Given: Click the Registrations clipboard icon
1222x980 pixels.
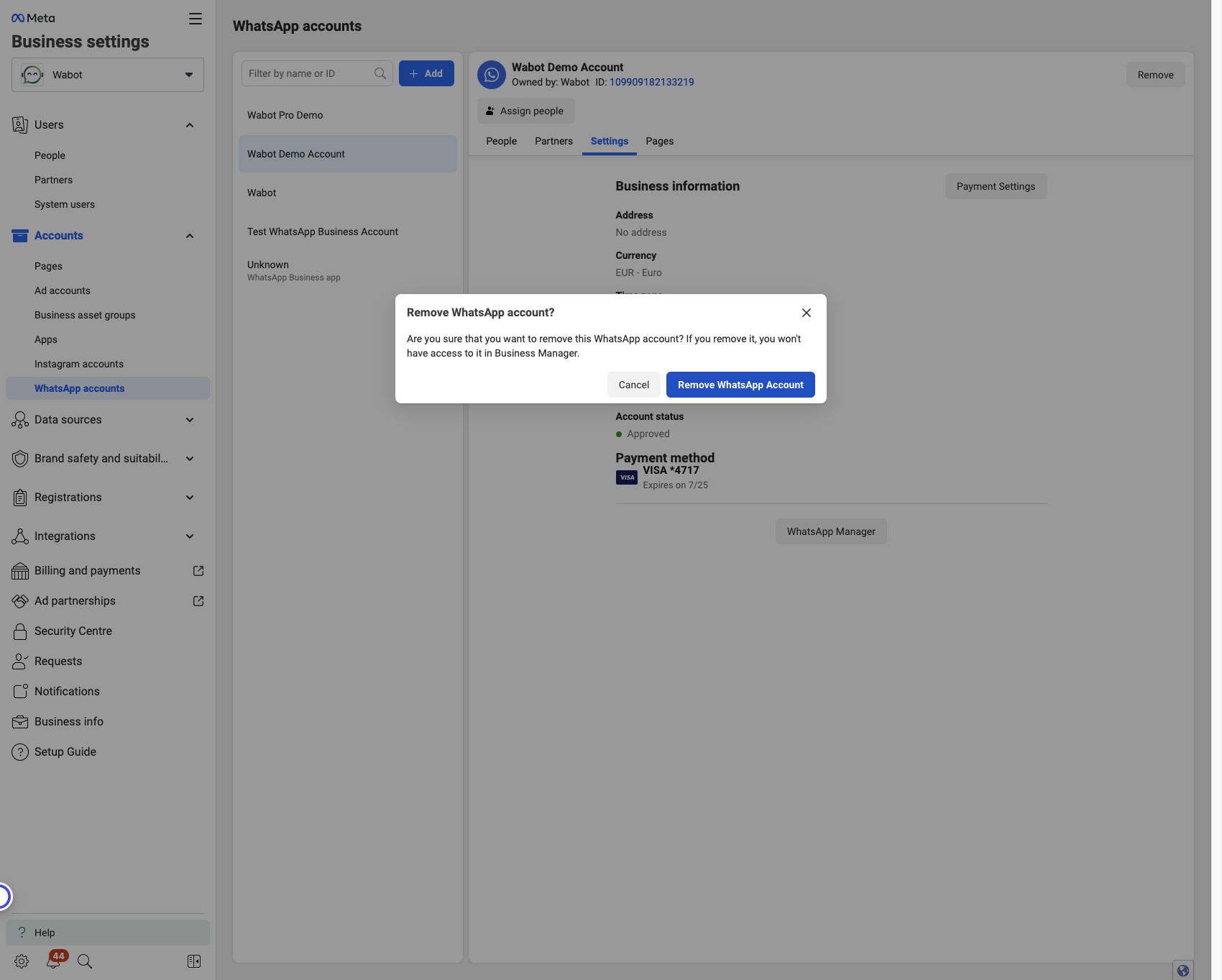Looking at the screenshot, I should (20, 498).
